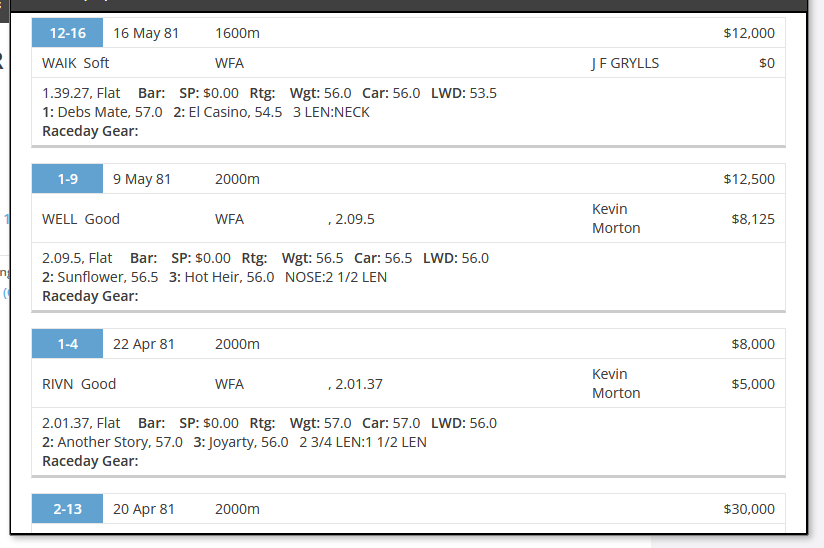Click the Another Story, 57.0 placing text
824x548 pixels.
[x=120, y=442]
